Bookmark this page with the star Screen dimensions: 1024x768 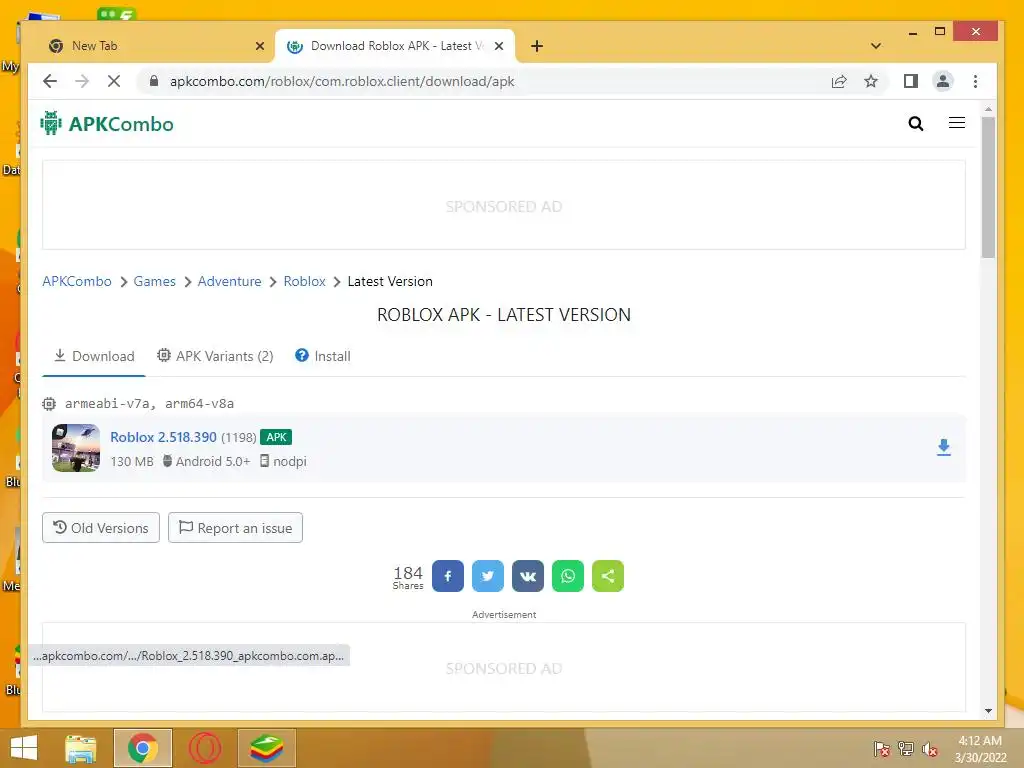(871, 81)
